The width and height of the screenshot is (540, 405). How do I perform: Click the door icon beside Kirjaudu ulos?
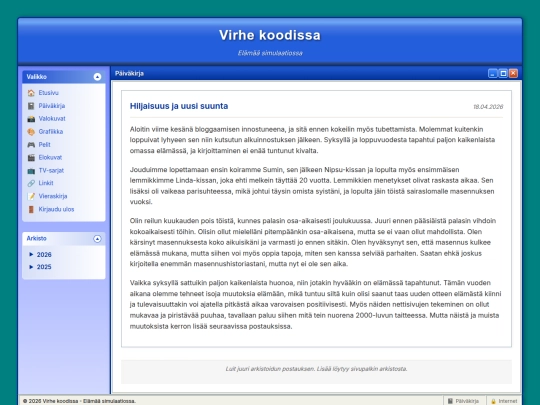point(31,209)
